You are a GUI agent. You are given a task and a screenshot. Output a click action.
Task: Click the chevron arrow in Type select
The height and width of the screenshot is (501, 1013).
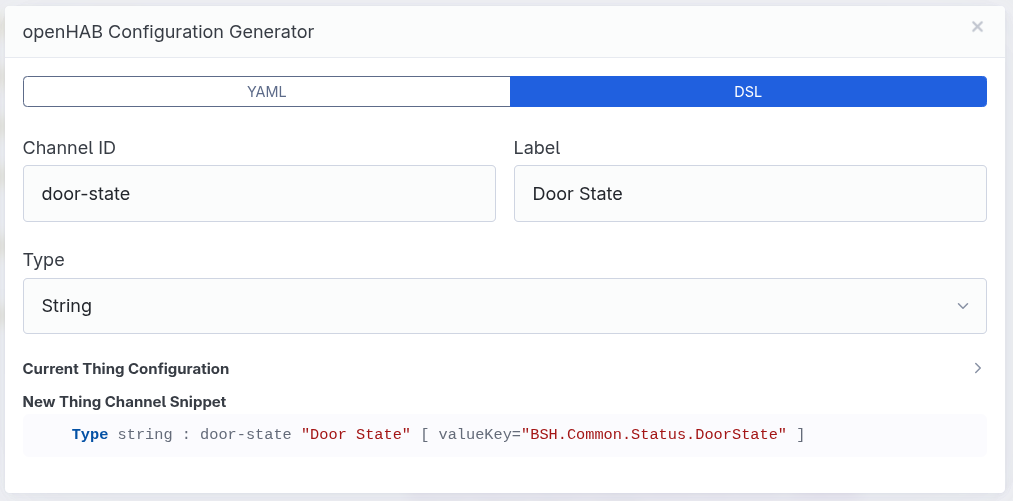click(x=962, y=306)
